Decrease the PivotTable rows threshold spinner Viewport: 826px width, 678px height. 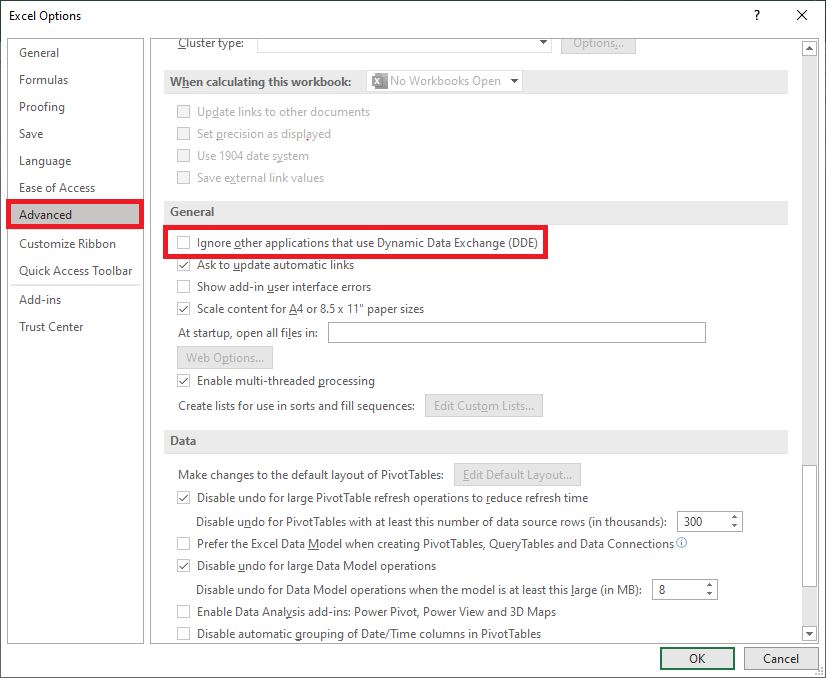[x=734, y=526]
